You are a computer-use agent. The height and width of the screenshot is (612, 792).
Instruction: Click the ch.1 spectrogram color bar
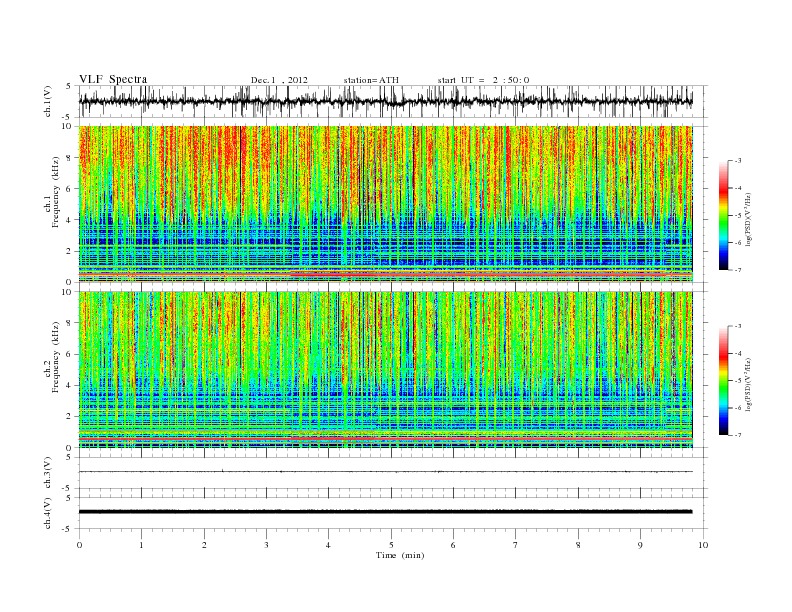[x=724, y=215]
